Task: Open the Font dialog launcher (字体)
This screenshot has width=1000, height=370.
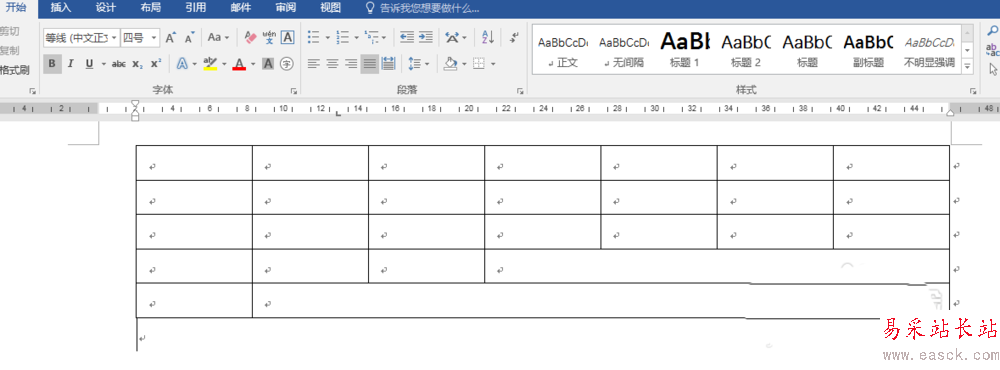Action: (295, 91)
